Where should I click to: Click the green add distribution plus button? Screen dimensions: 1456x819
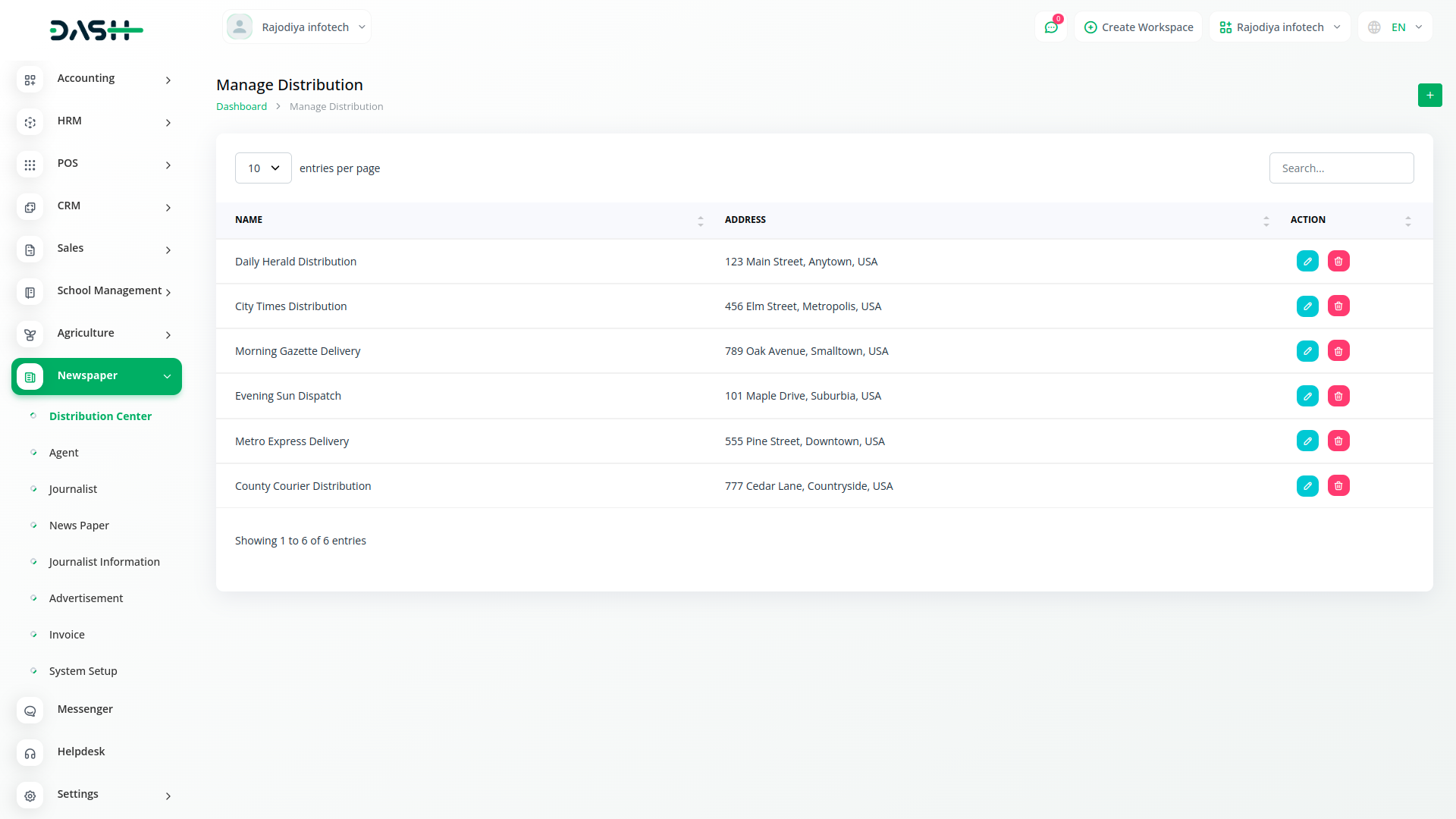coord(1429,96)
